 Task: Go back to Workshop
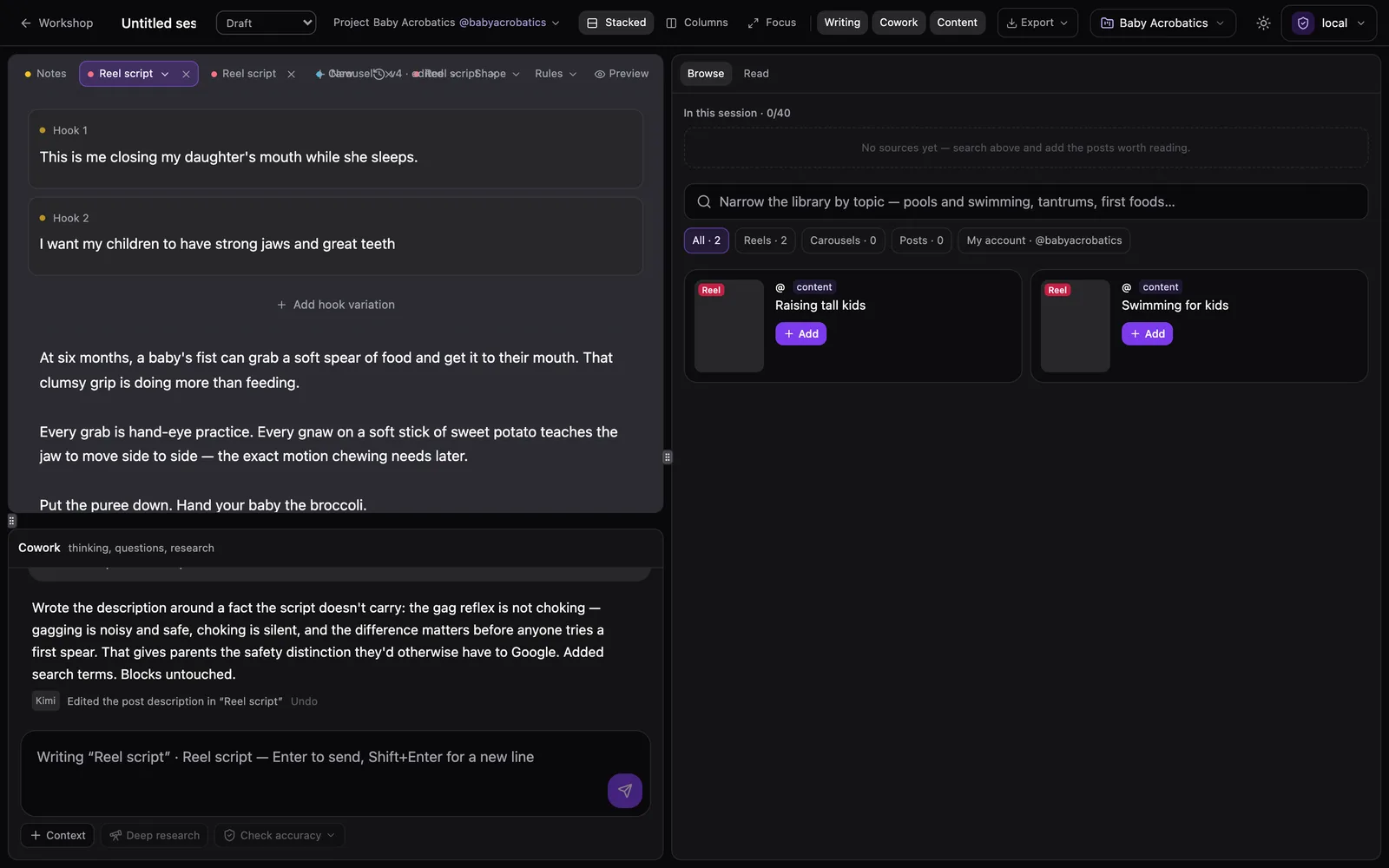click(x=56, y=23)
